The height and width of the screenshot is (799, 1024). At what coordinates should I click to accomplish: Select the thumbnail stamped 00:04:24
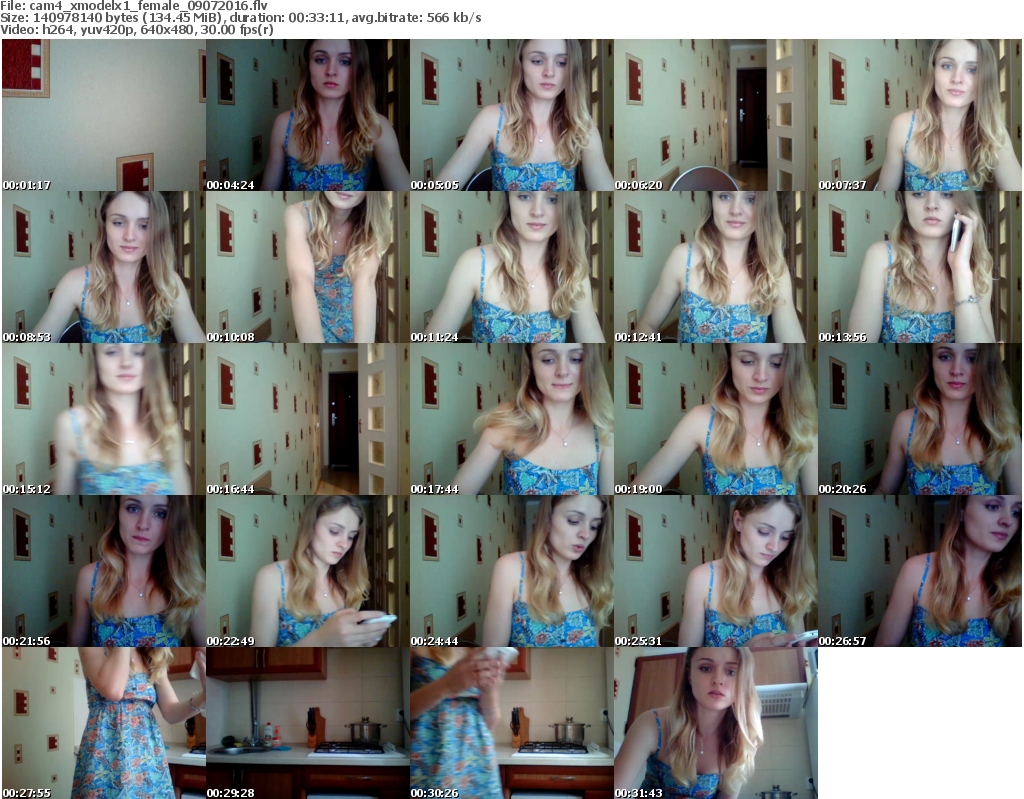click(x=308, y=115)
